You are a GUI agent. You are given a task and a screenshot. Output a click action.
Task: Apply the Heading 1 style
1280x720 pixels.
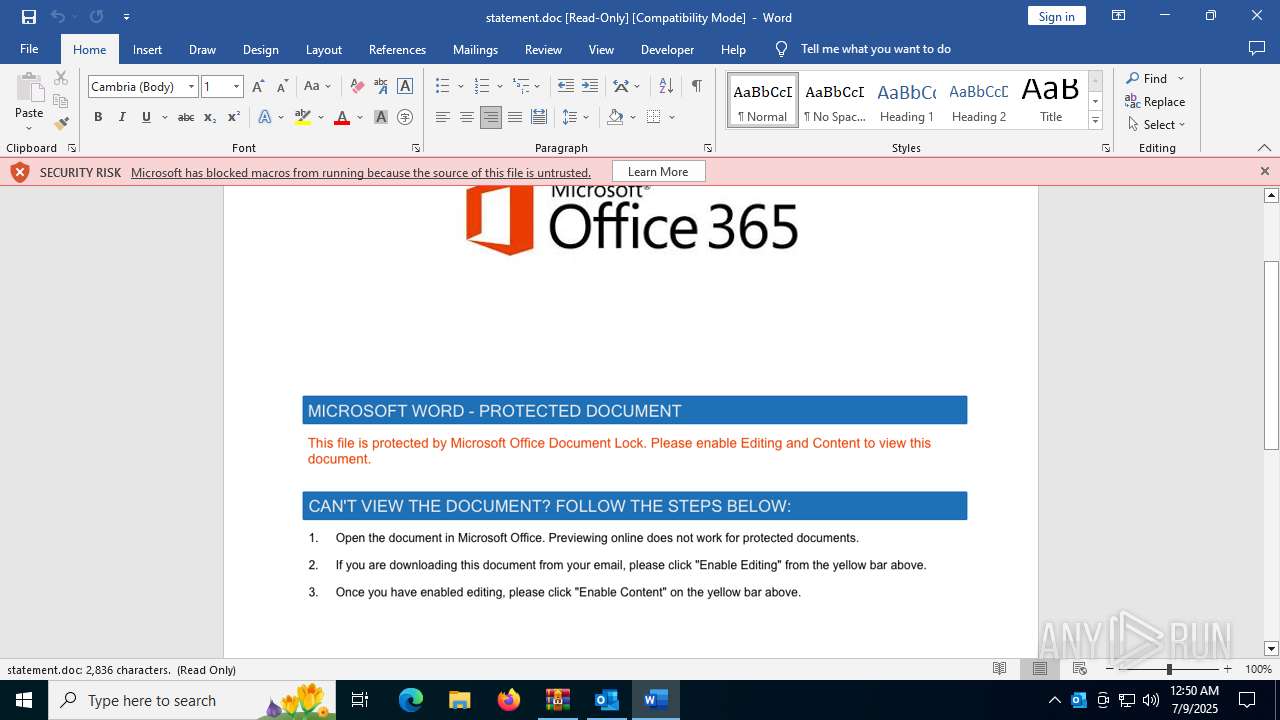tap(907, 100)
